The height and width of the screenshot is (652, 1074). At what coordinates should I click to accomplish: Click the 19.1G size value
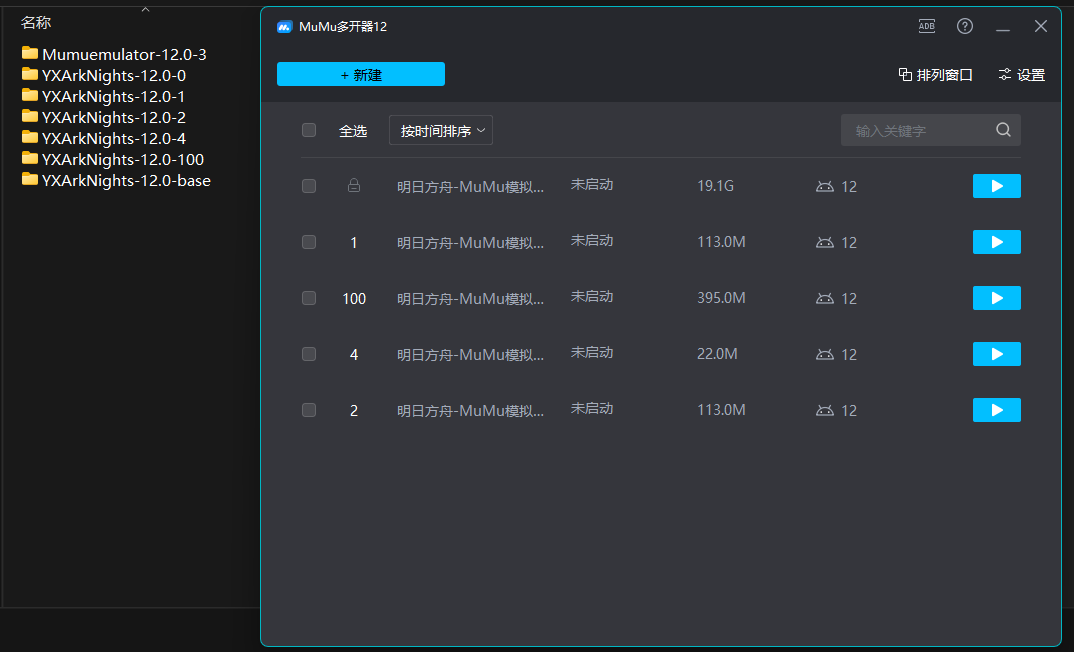tap(715, 186)
